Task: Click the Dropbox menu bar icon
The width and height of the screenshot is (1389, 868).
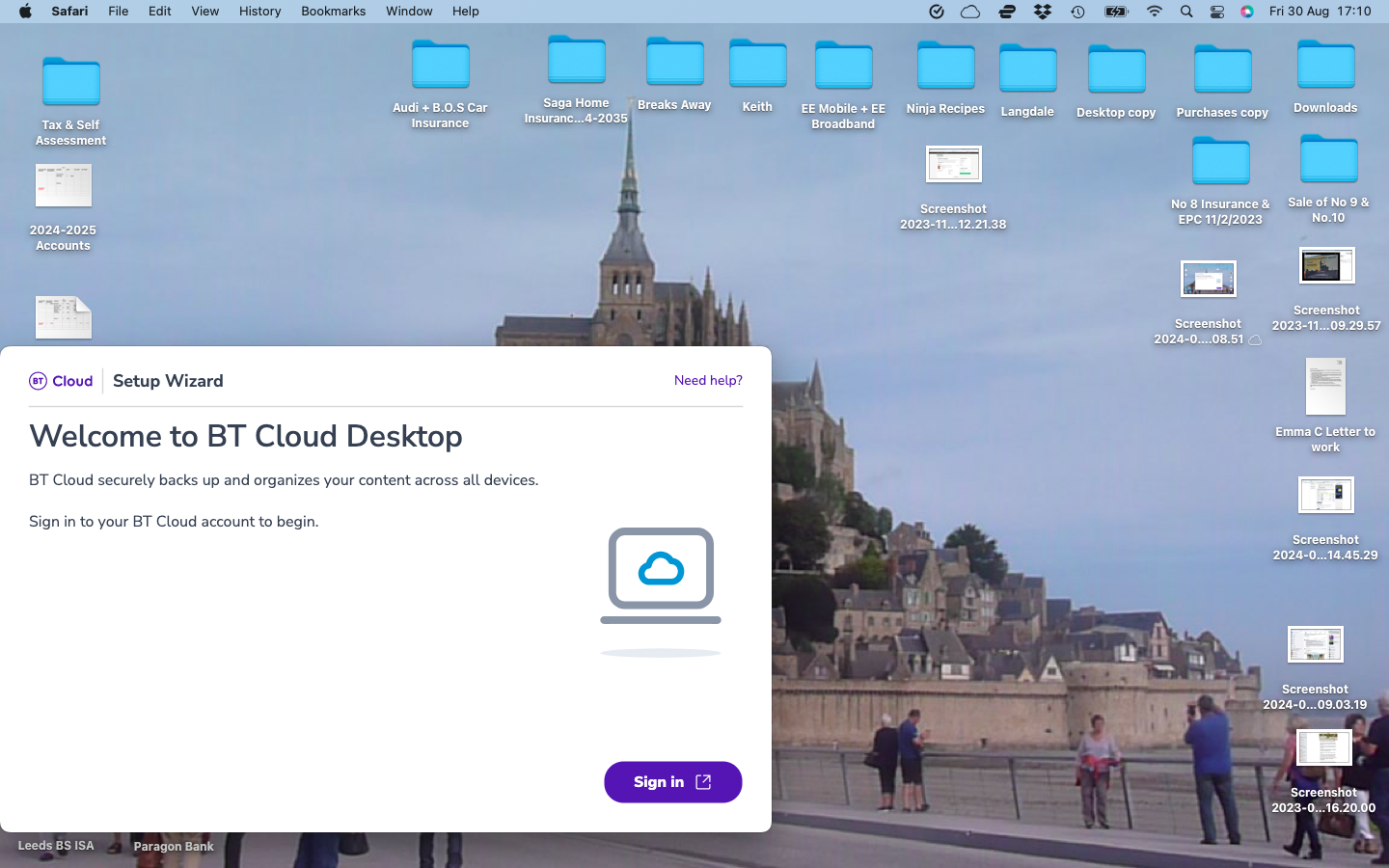Action: click(x=1043, y=12)
